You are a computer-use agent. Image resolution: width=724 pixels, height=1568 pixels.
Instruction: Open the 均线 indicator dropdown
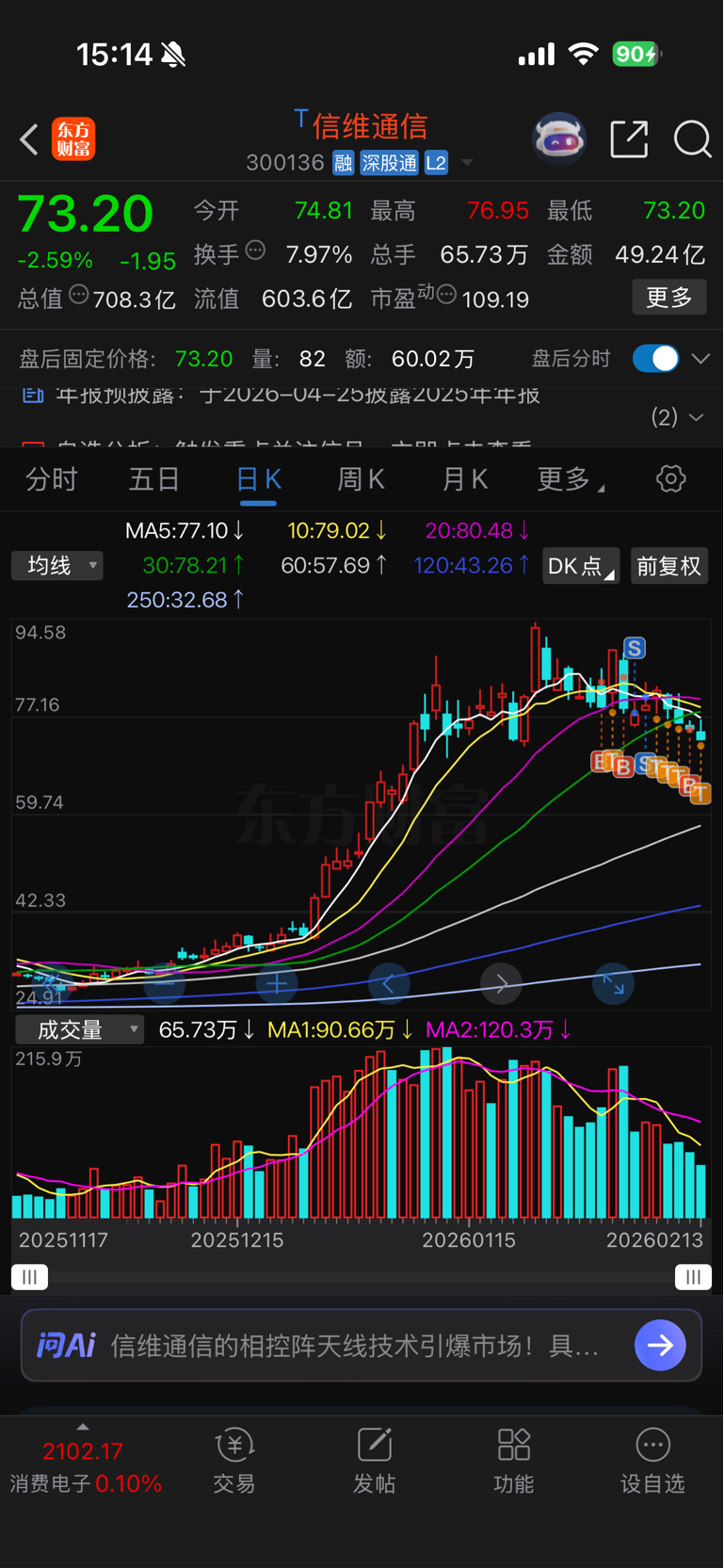pyautogui.click(x=57, y=565)
